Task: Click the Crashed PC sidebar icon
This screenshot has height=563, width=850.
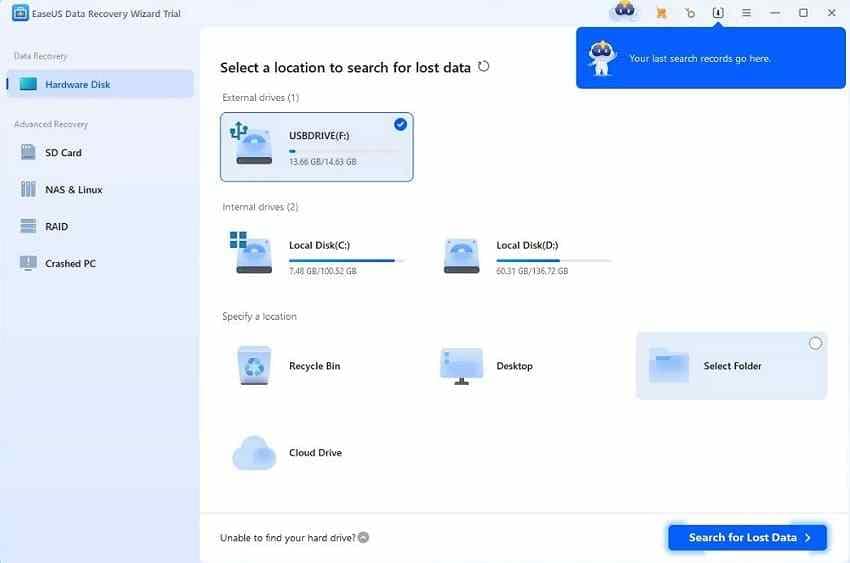Action: coord(28,263)
